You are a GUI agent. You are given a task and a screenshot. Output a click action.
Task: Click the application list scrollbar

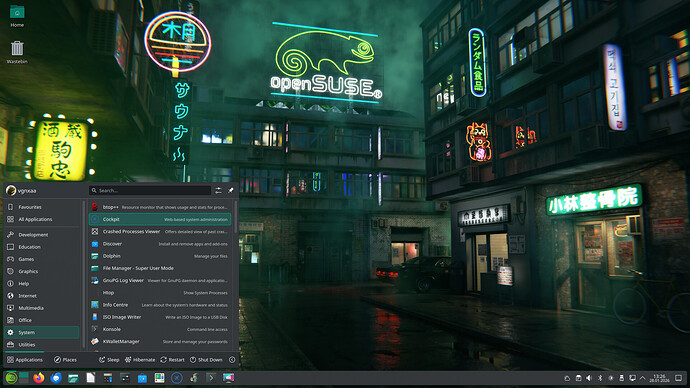pyautogui.click(x=235, y=217)
